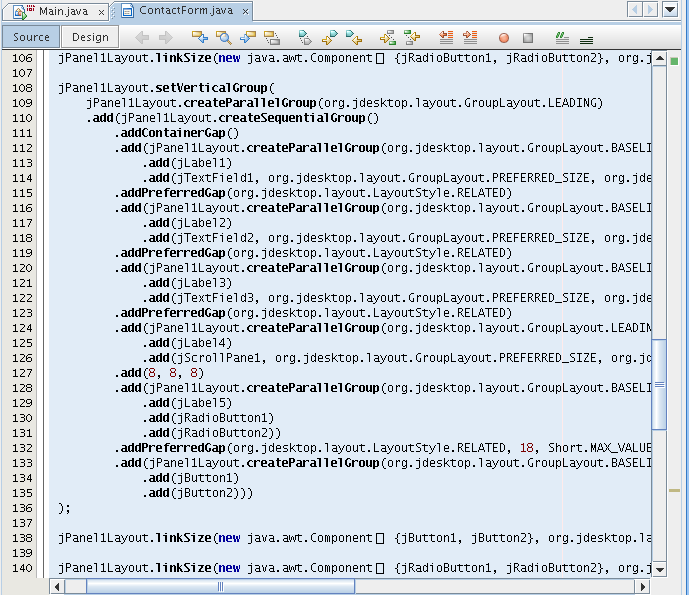Click the Stop Macro Recording square icon
Screen dimensions: 689x595
[528, 38]
